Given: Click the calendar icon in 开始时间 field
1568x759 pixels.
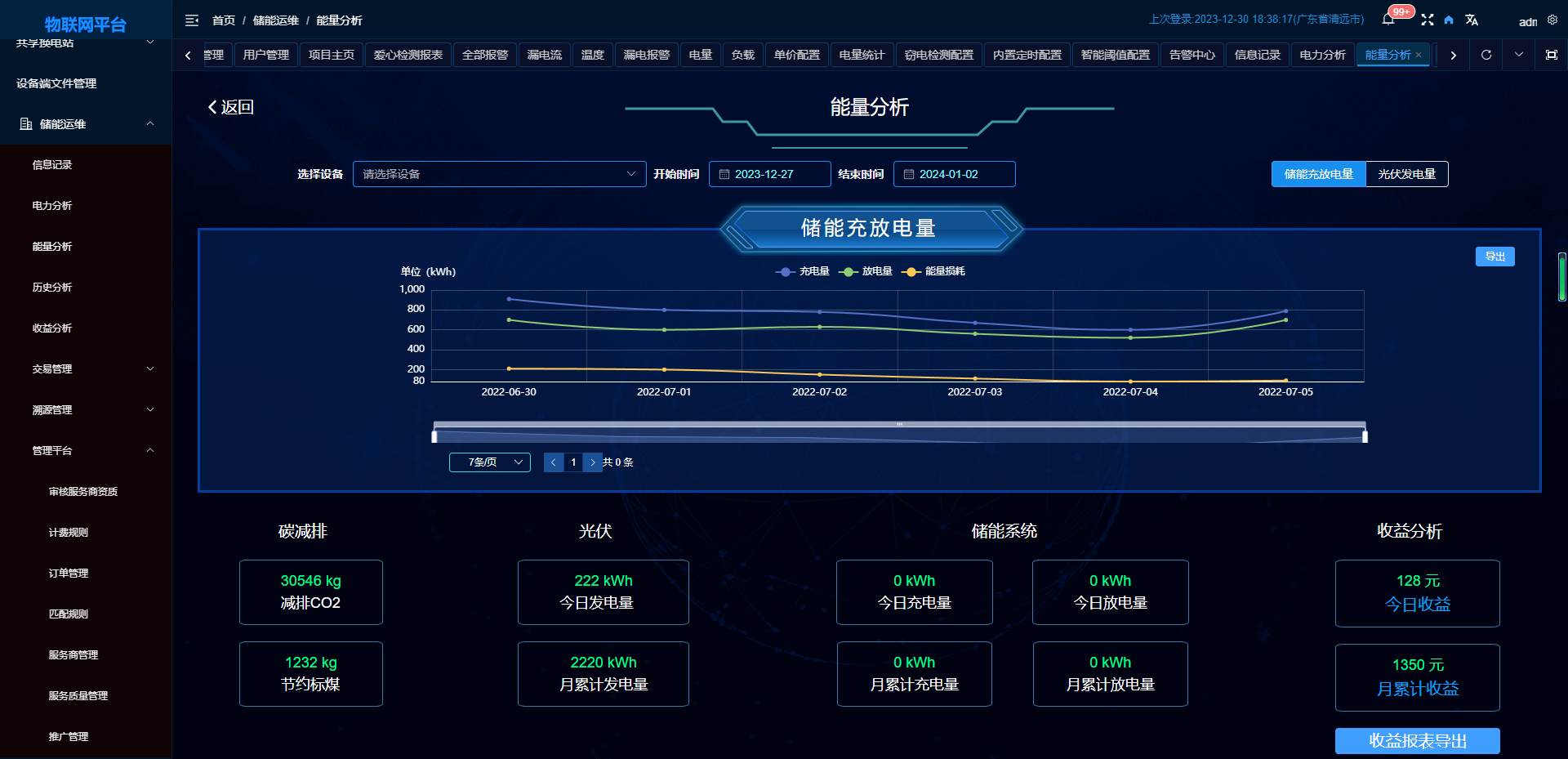Looking at the screenshot, I should click(724, 174).
